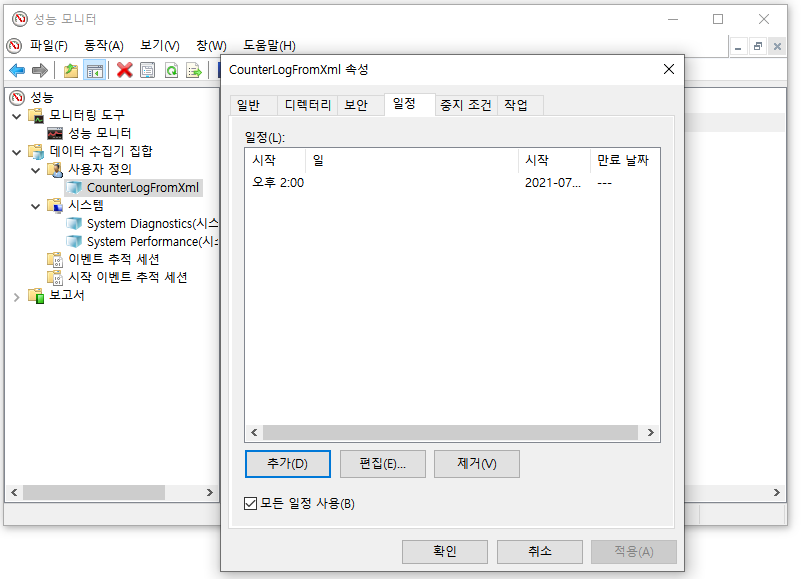Collapse the 모니터링 도구 tree node
Viewport: 807px width, 579px height.
pos(16,116)
